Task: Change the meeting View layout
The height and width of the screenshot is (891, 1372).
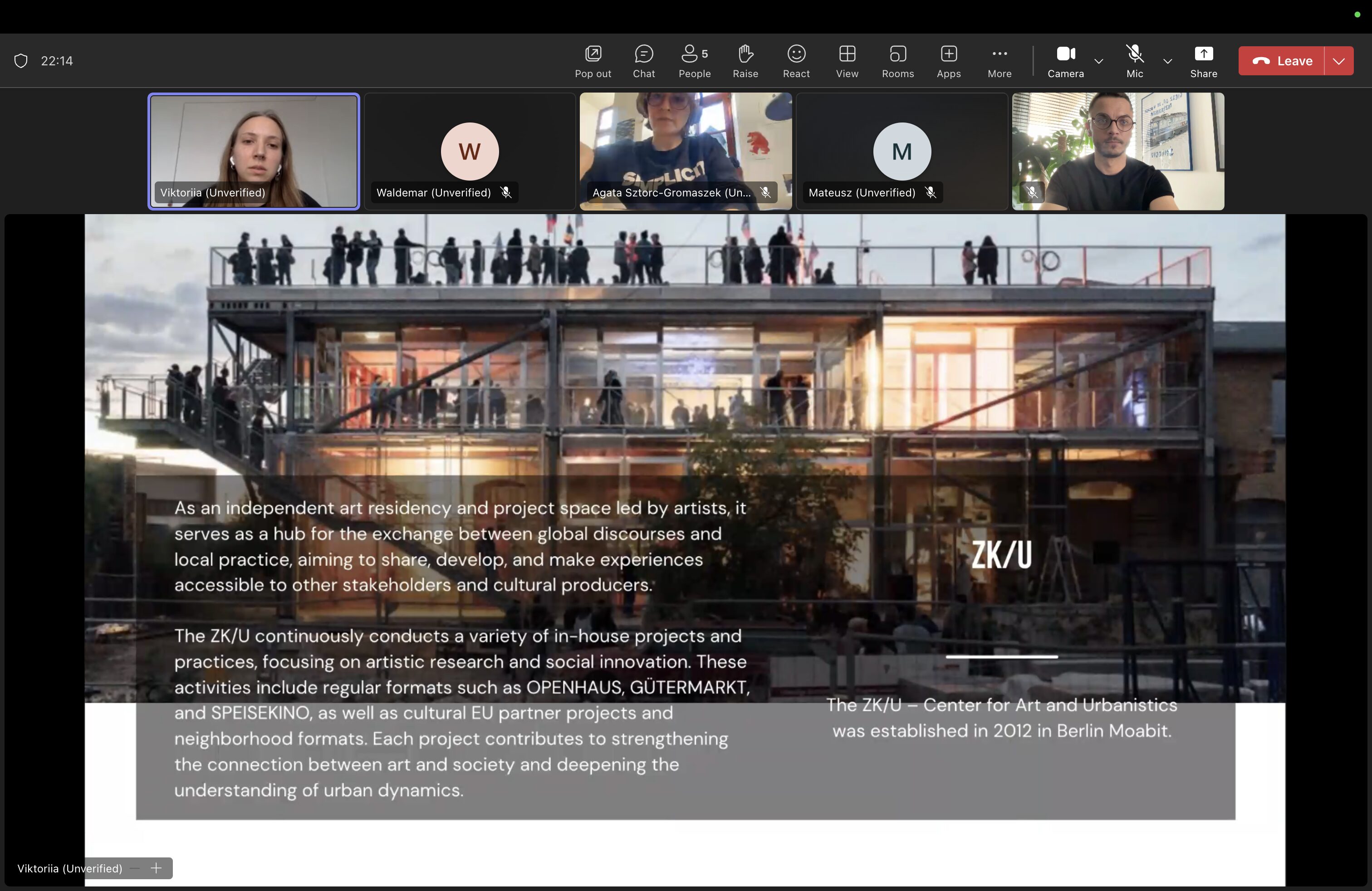Action: 847,61
